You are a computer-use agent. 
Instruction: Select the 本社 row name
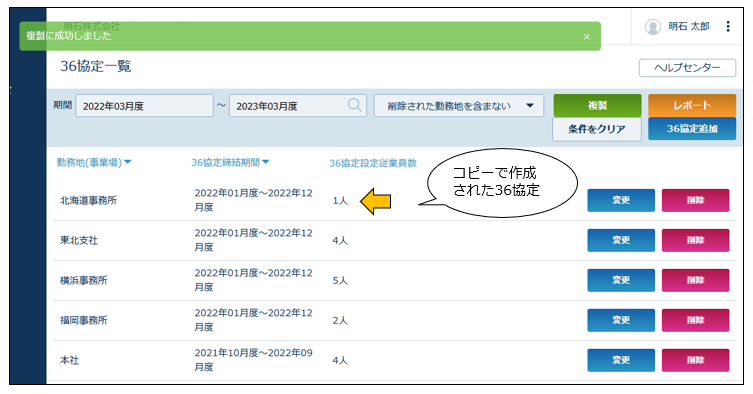(69, 360)
